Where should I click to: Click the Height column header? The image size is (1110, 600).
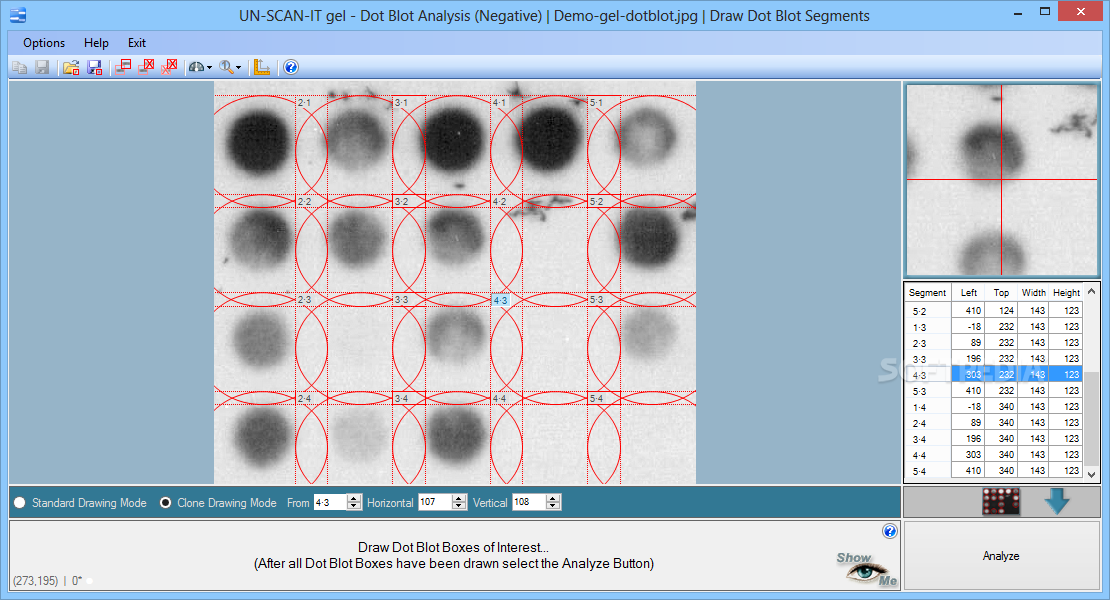(1066, 292)
